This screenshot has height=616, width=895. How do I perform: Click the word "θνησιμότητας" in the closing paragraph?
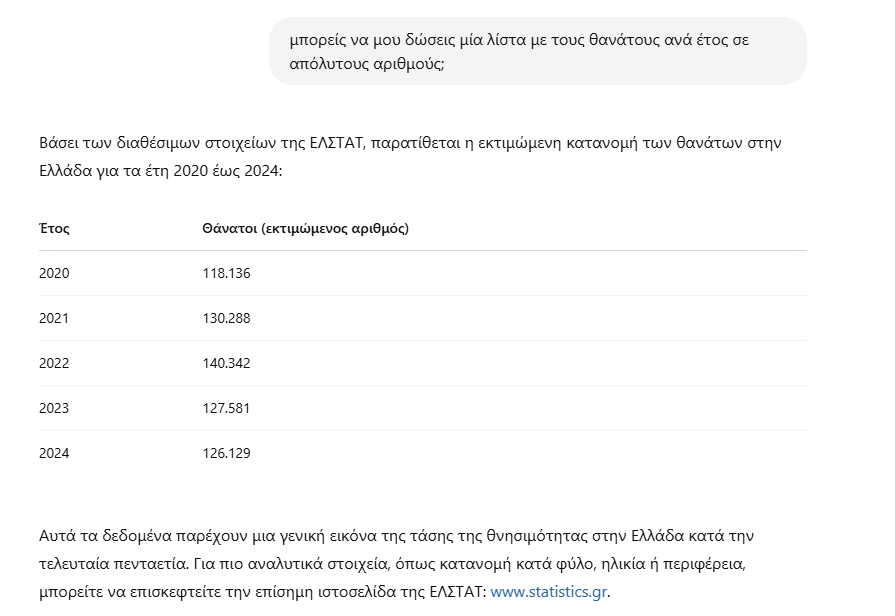[494, 536]
